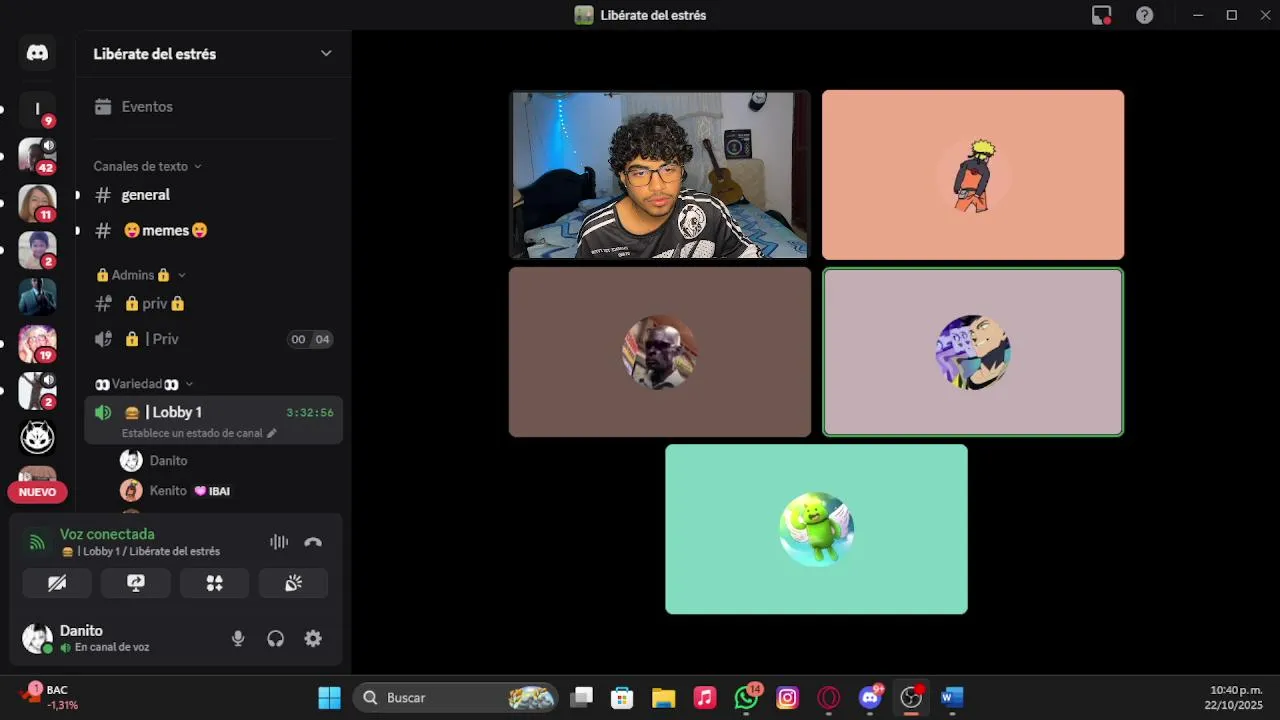Click Establece un estado de canal

pos(199,433)
